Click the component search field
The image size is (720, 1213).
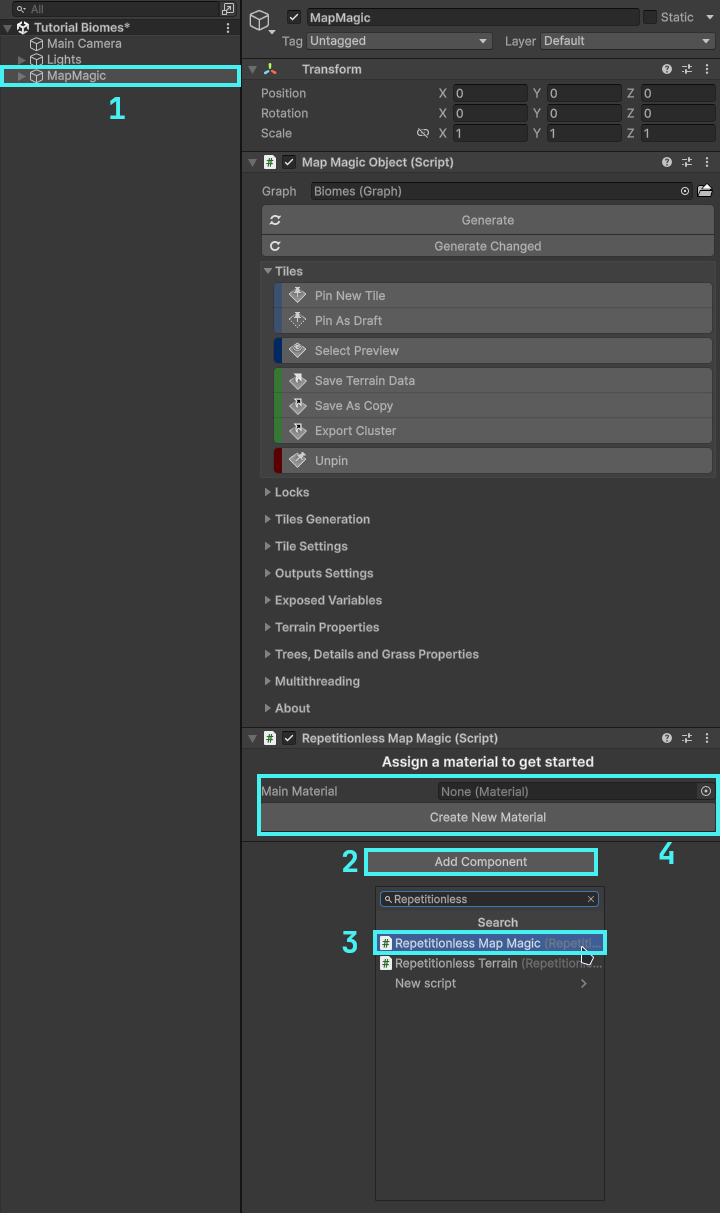click(x=489, y=899)
